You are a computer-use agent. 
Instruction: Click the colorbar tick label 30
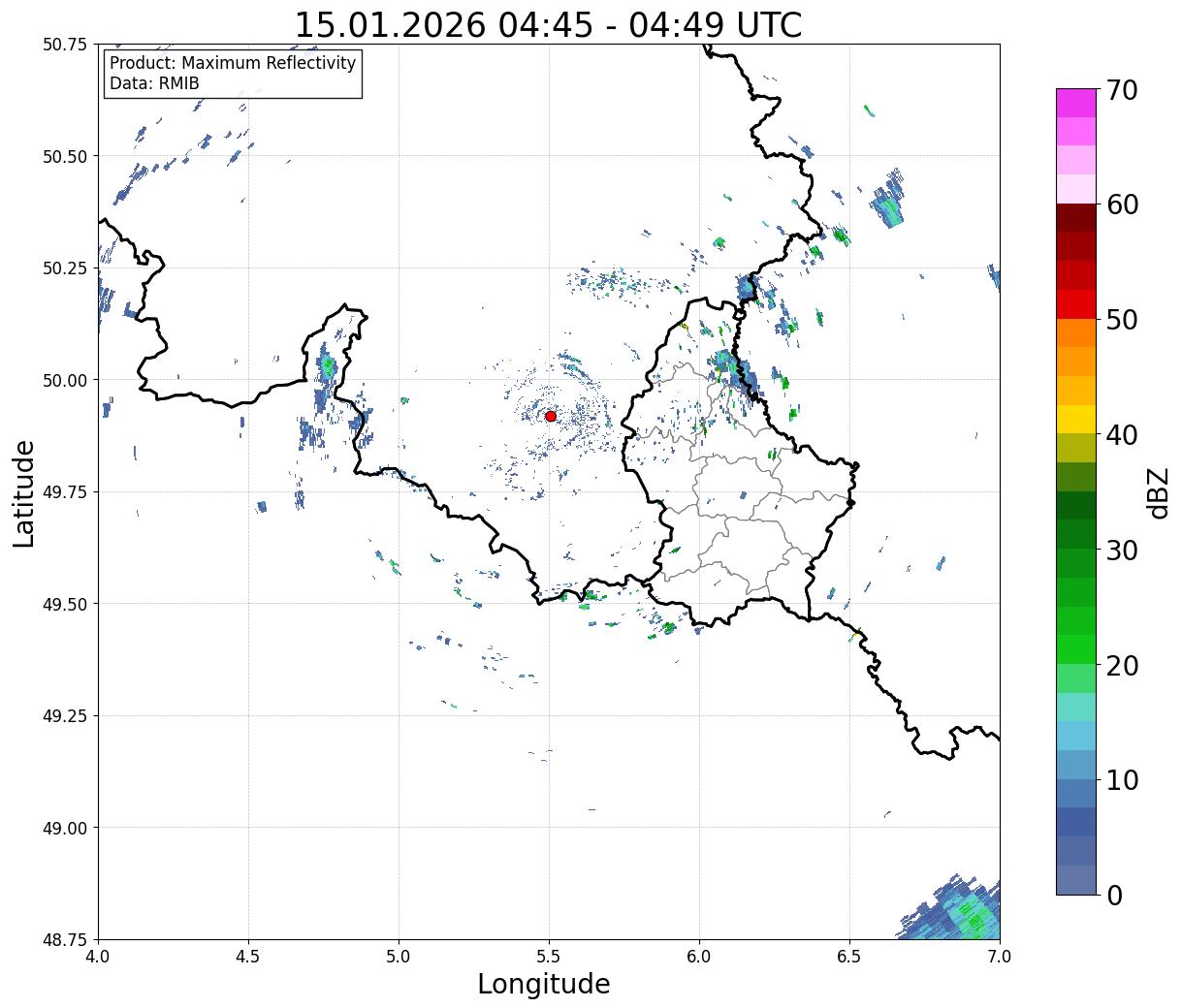(x=1122, y=550)
